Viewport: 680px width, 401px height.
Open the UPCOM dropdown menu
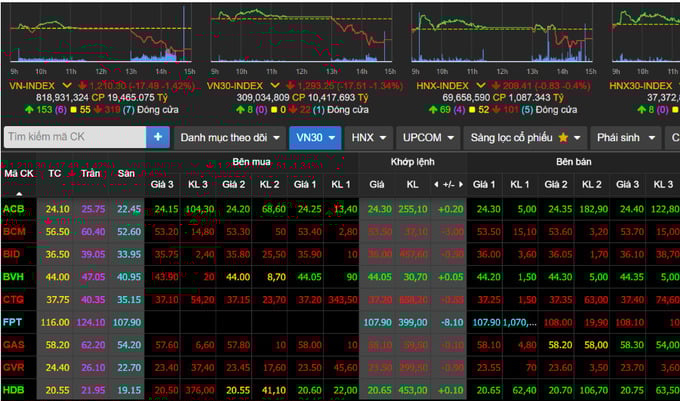point(428,137)
